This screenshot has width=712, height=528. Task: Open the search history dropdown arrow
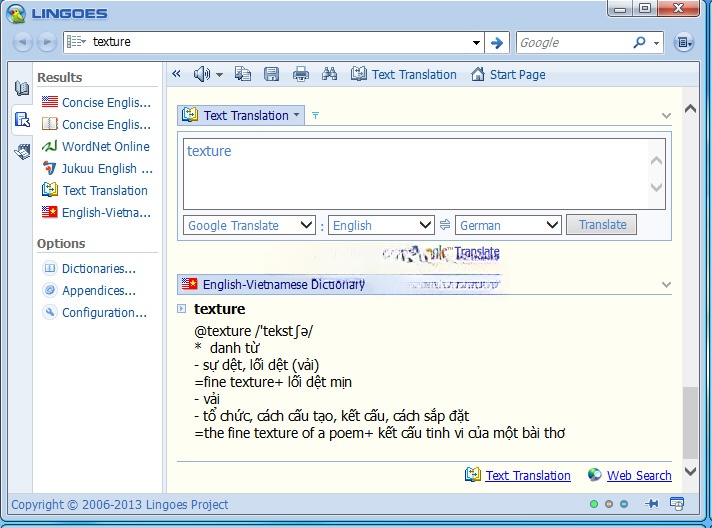tap(476, 43)
